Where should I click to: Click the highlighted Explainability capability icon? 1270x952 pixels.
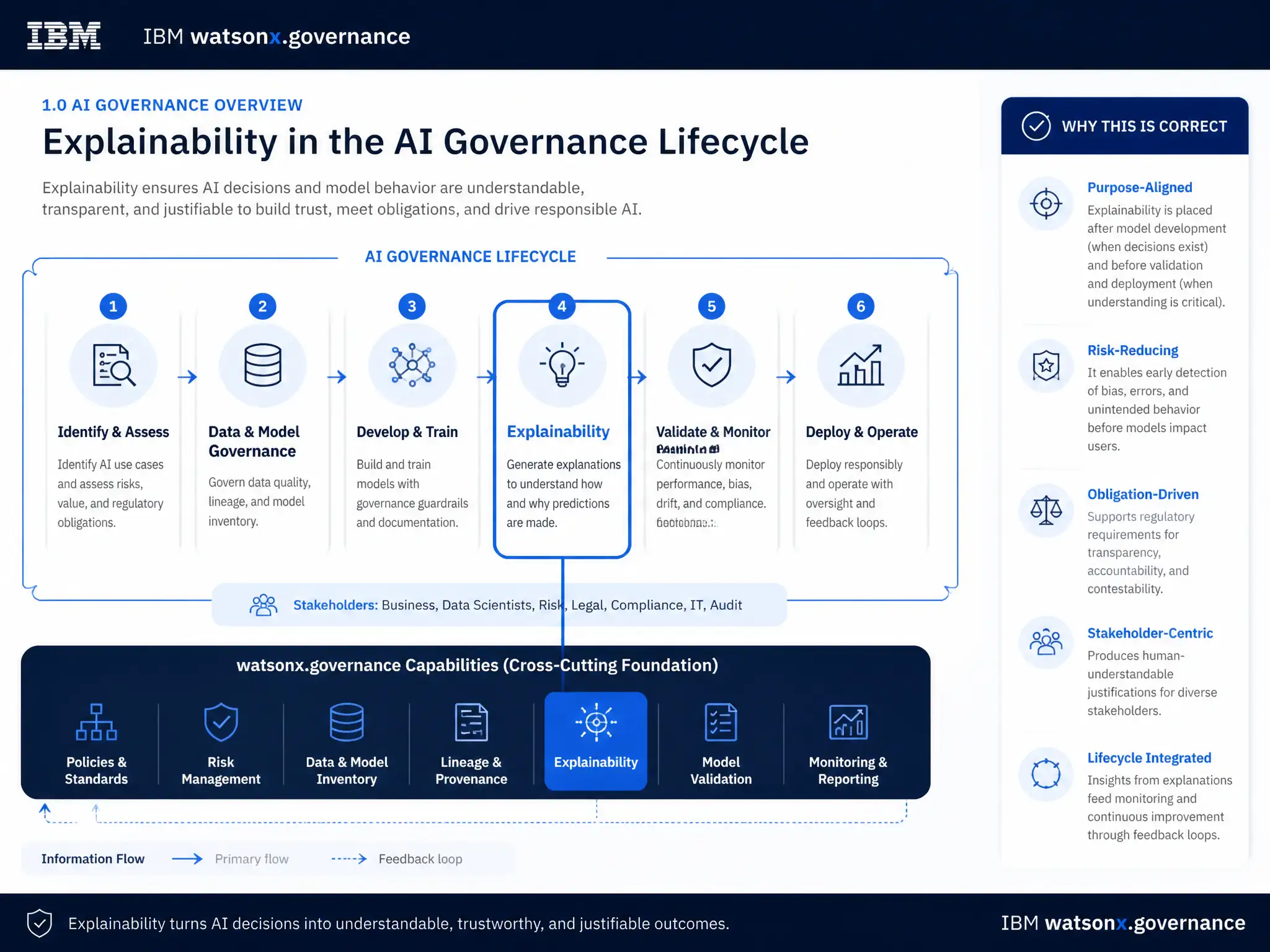point(596,722)
